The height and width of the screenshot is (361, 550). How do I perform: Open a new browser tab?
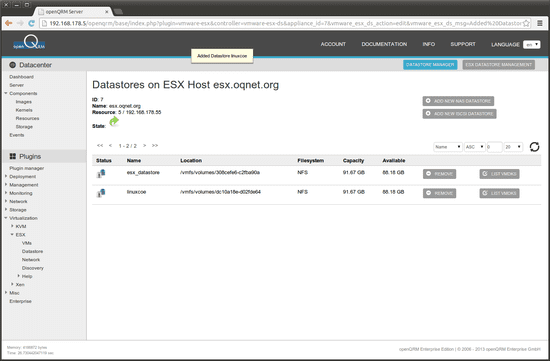[118, 12]
